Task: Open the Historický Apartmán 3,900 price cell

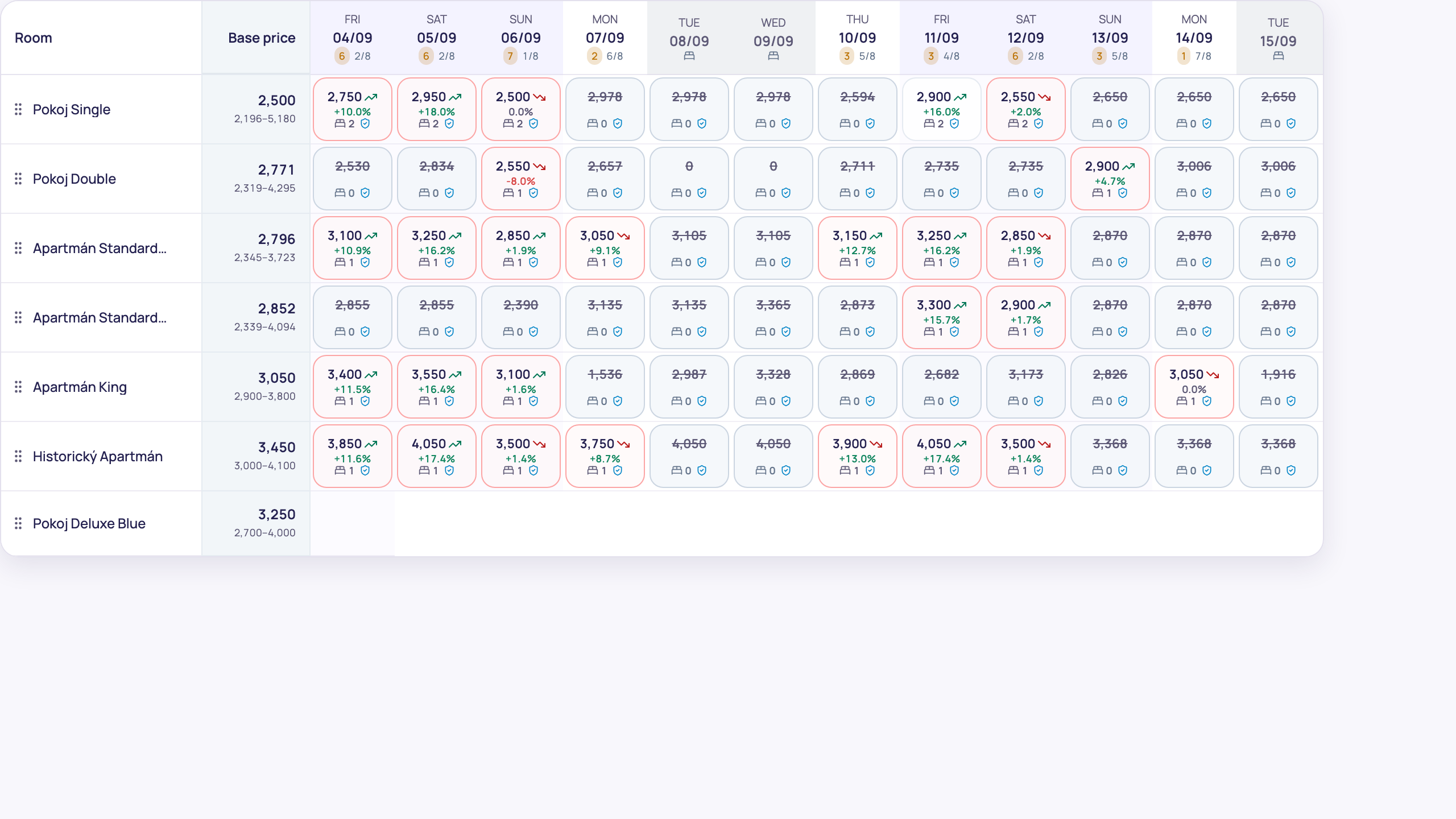Action: pos(858,456)
